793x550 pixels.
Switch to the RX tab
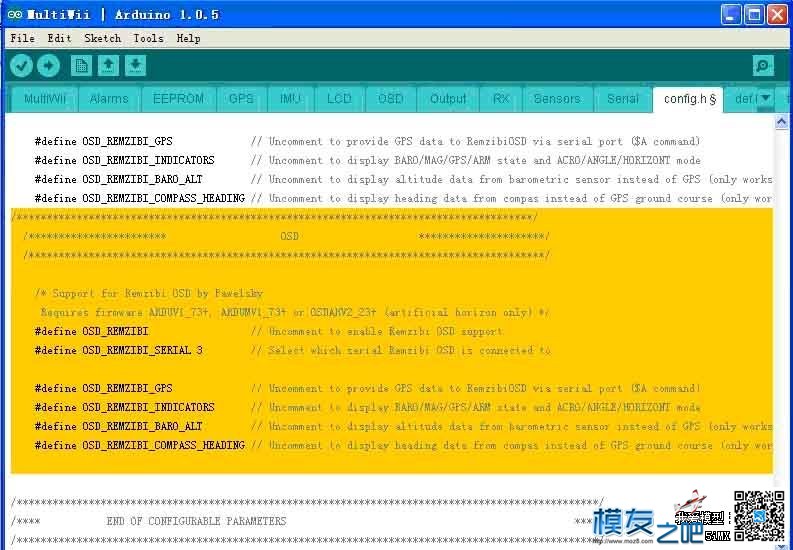click(501, 99)
